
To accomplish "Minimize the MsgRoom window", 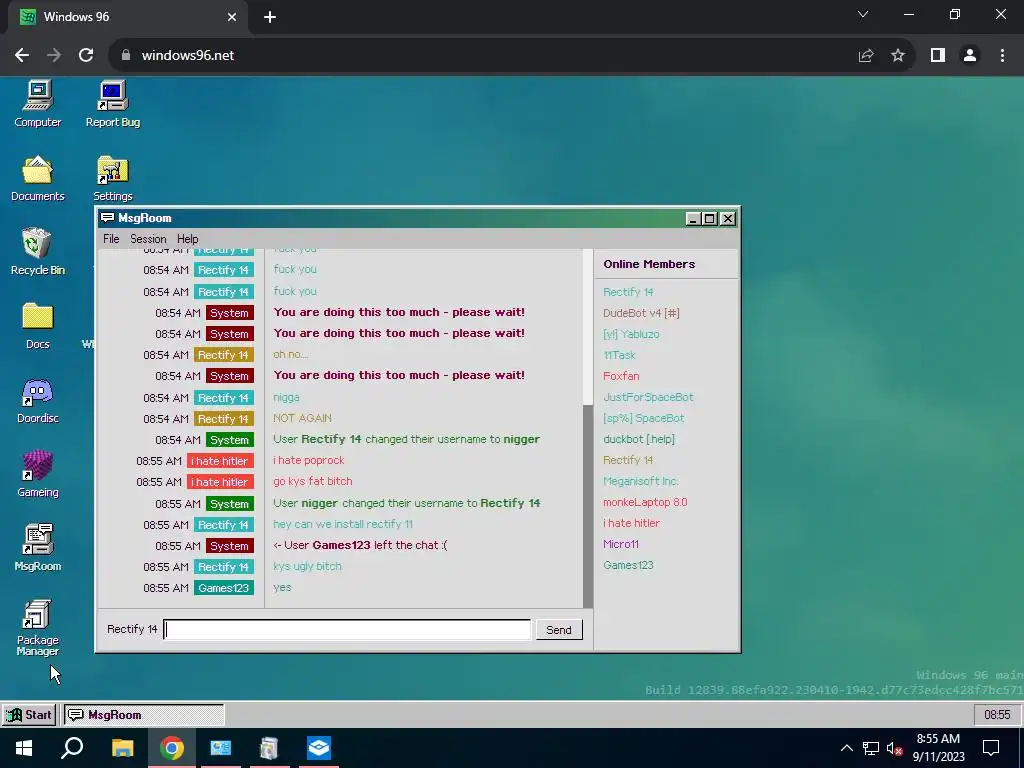I will pos(693,218).
